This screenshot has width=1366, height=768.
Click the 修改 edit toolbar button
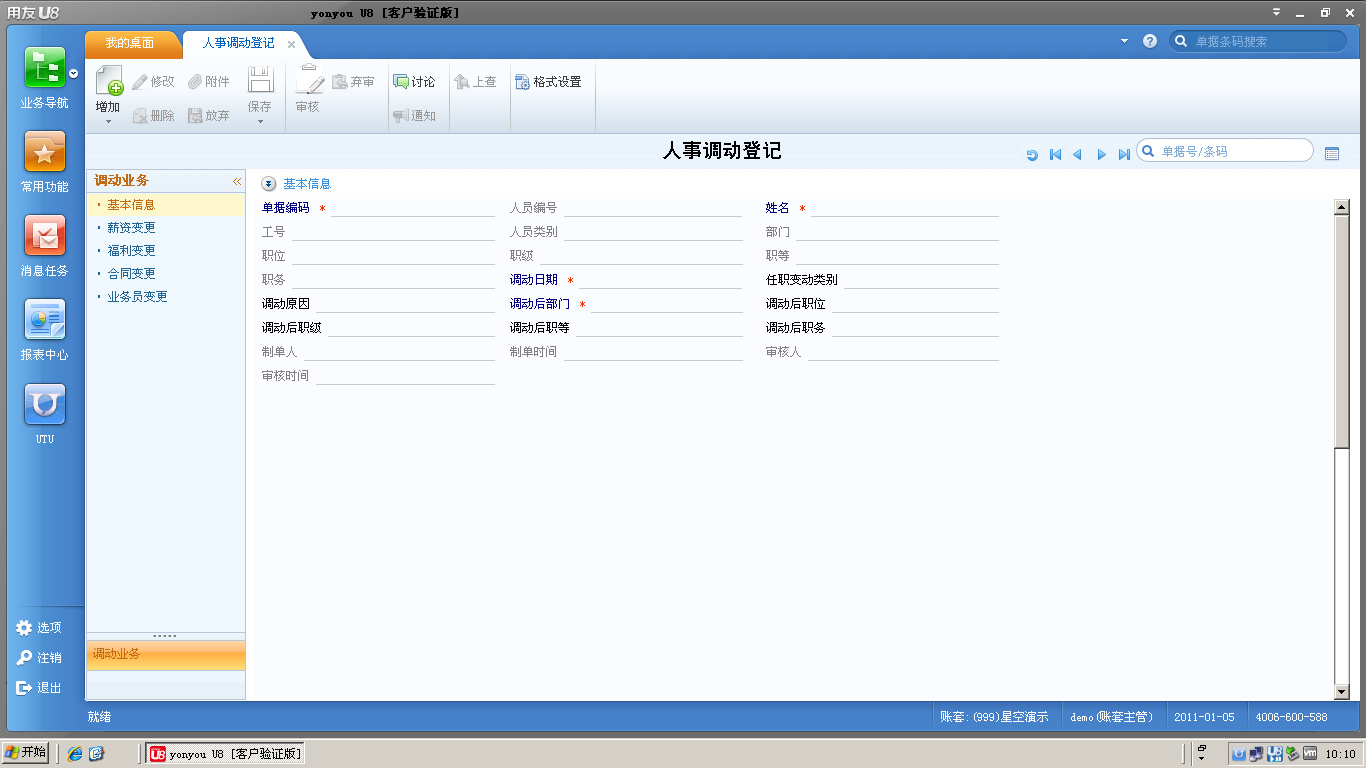pos(153,82)
